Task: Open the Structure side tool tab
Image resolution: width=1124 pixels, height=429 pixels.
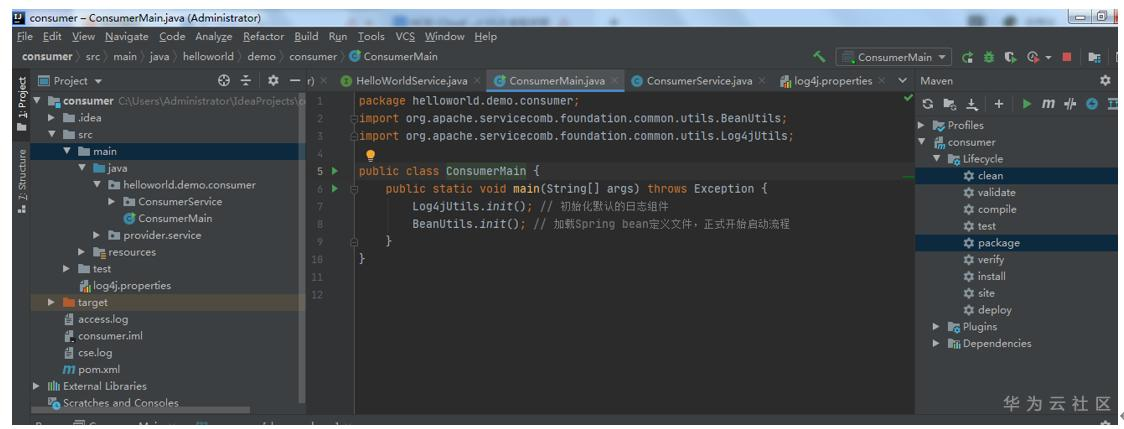Action: [22, 180]
